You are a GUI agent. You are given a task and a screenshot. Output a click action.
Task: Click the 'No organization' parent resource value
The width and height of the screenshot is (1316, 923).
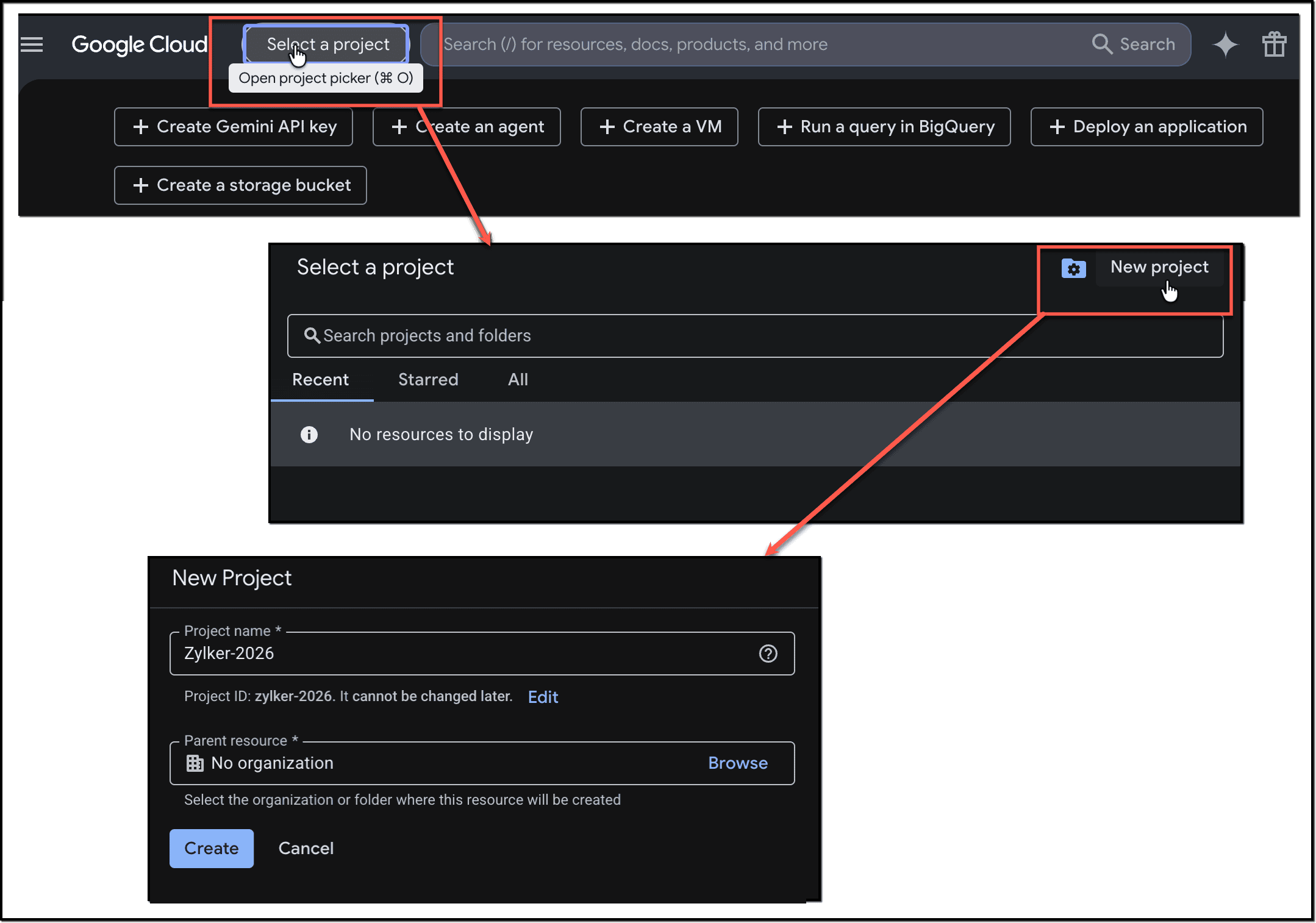(x=272, y=763)
